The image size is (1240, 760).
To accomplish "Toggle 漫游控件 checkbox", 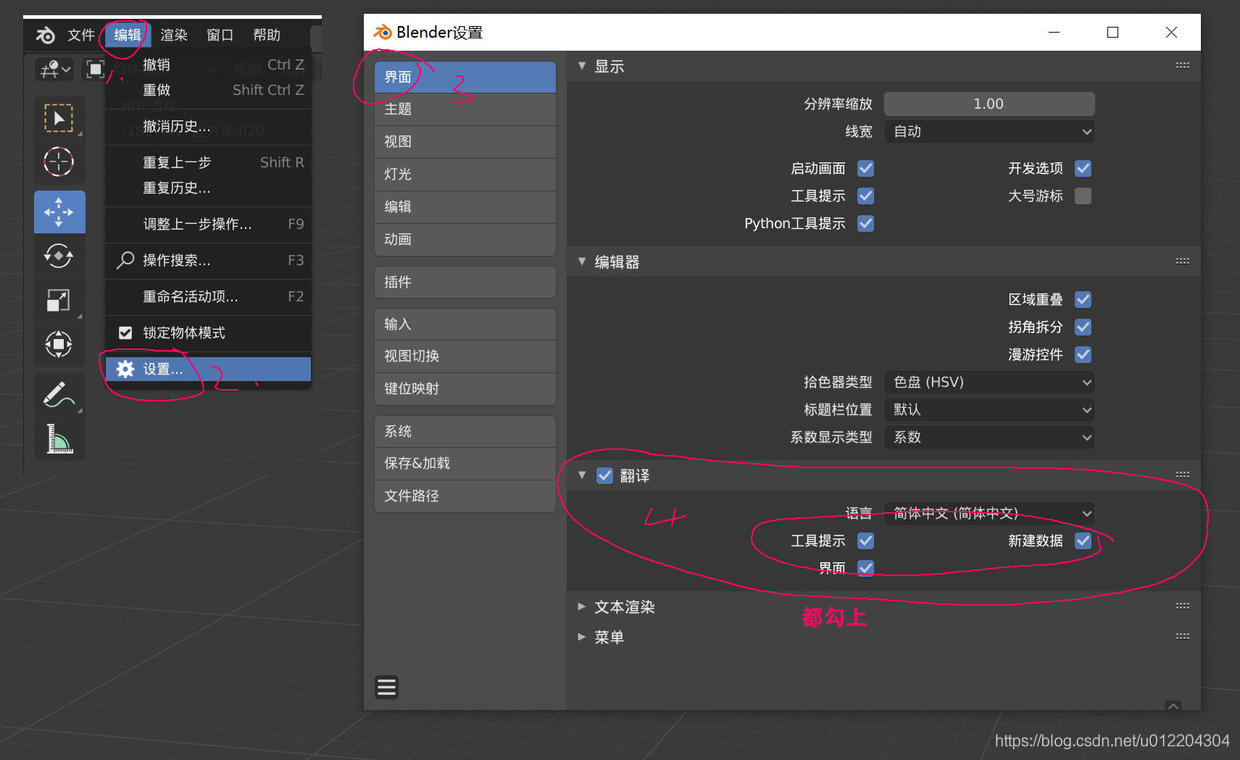I will [x=1083, y=354].
